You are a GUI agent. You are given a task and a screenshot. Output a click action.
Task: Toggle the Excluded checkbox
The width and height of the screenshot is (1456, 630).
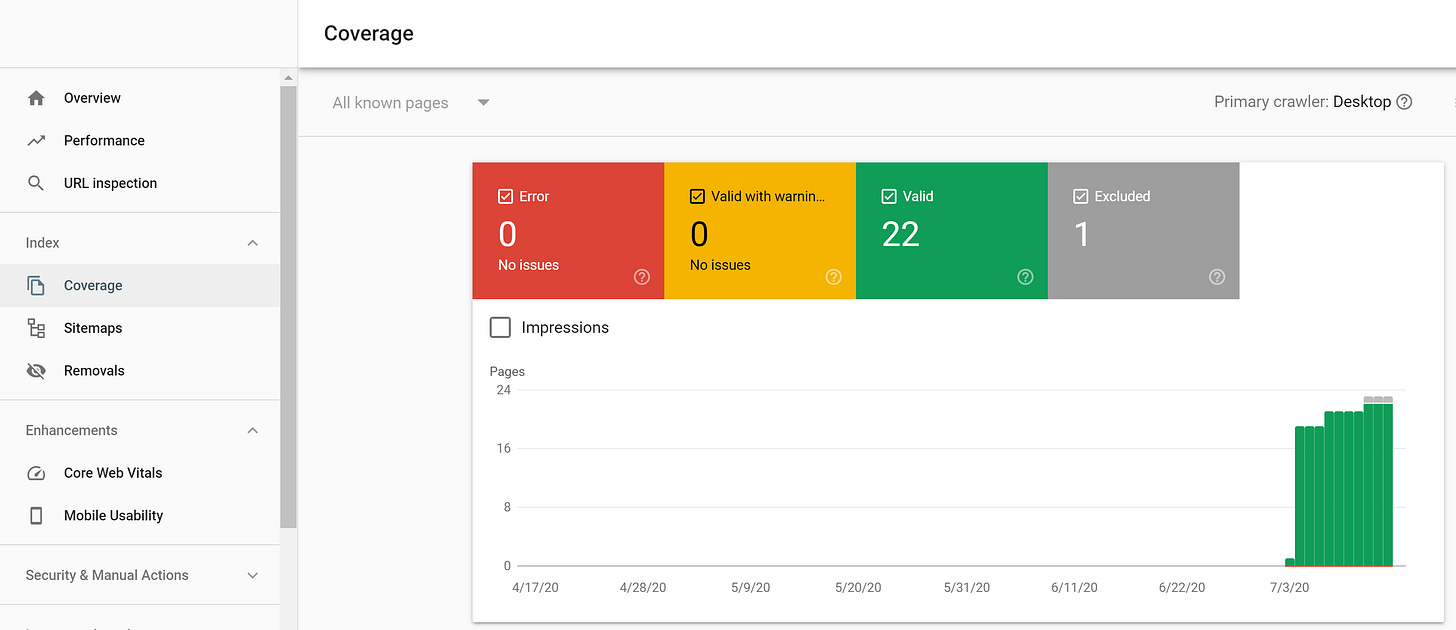[1081, 197]
